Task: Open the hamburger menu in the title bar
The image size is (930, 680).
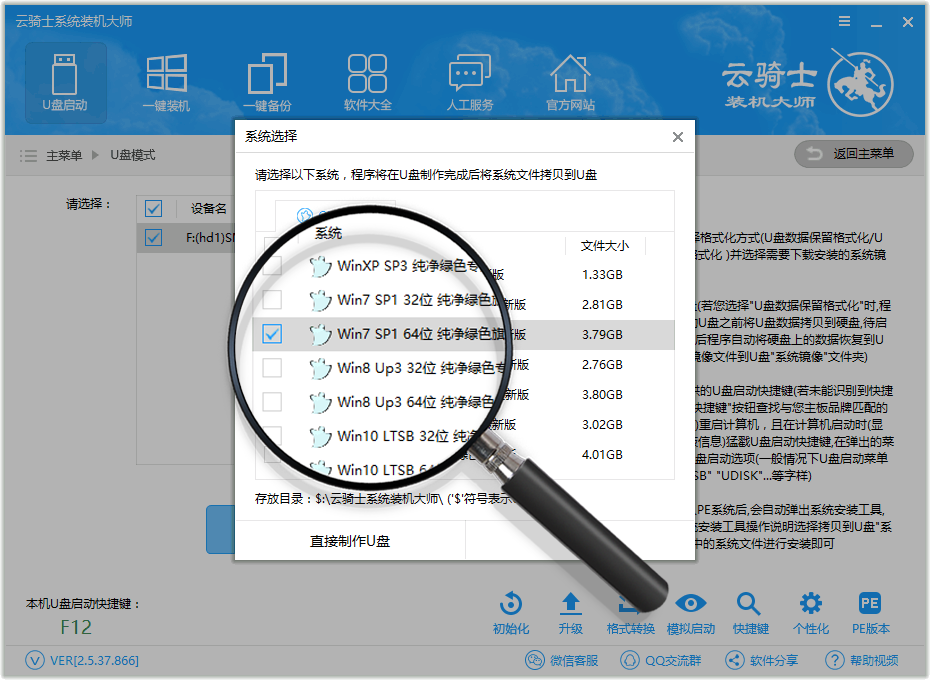Action: [x=845, y=22]
